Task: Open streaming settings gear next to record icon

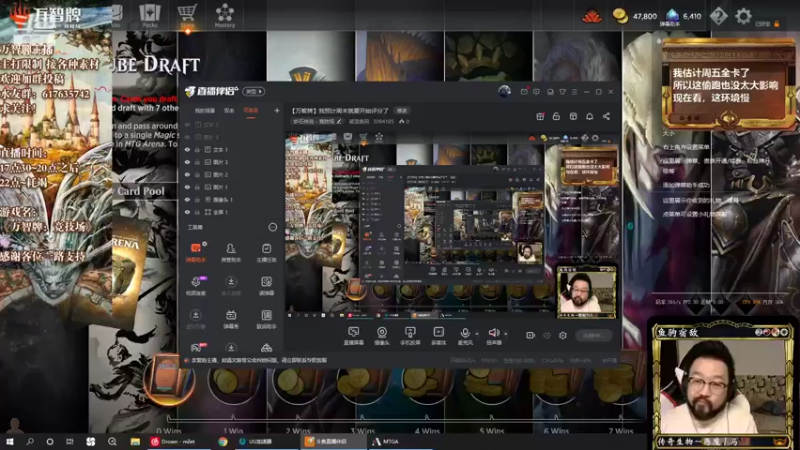Action: click(563, 335)
